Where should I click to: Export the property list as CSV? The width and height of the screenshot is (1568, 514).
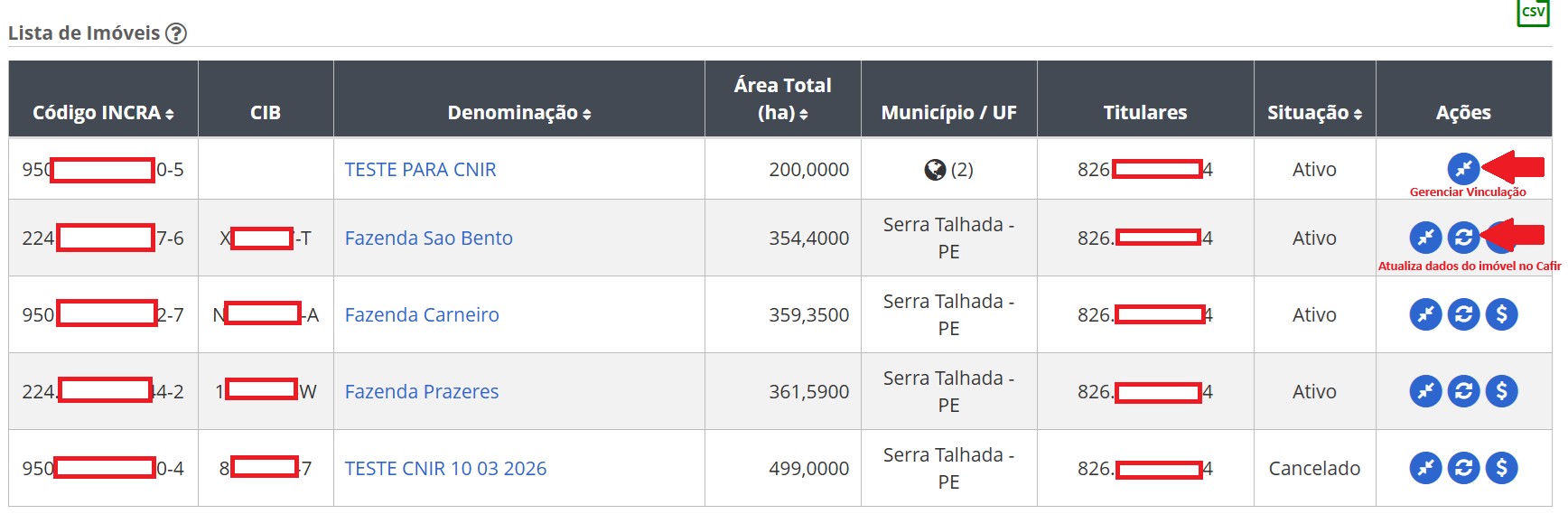pos(1533,12)
